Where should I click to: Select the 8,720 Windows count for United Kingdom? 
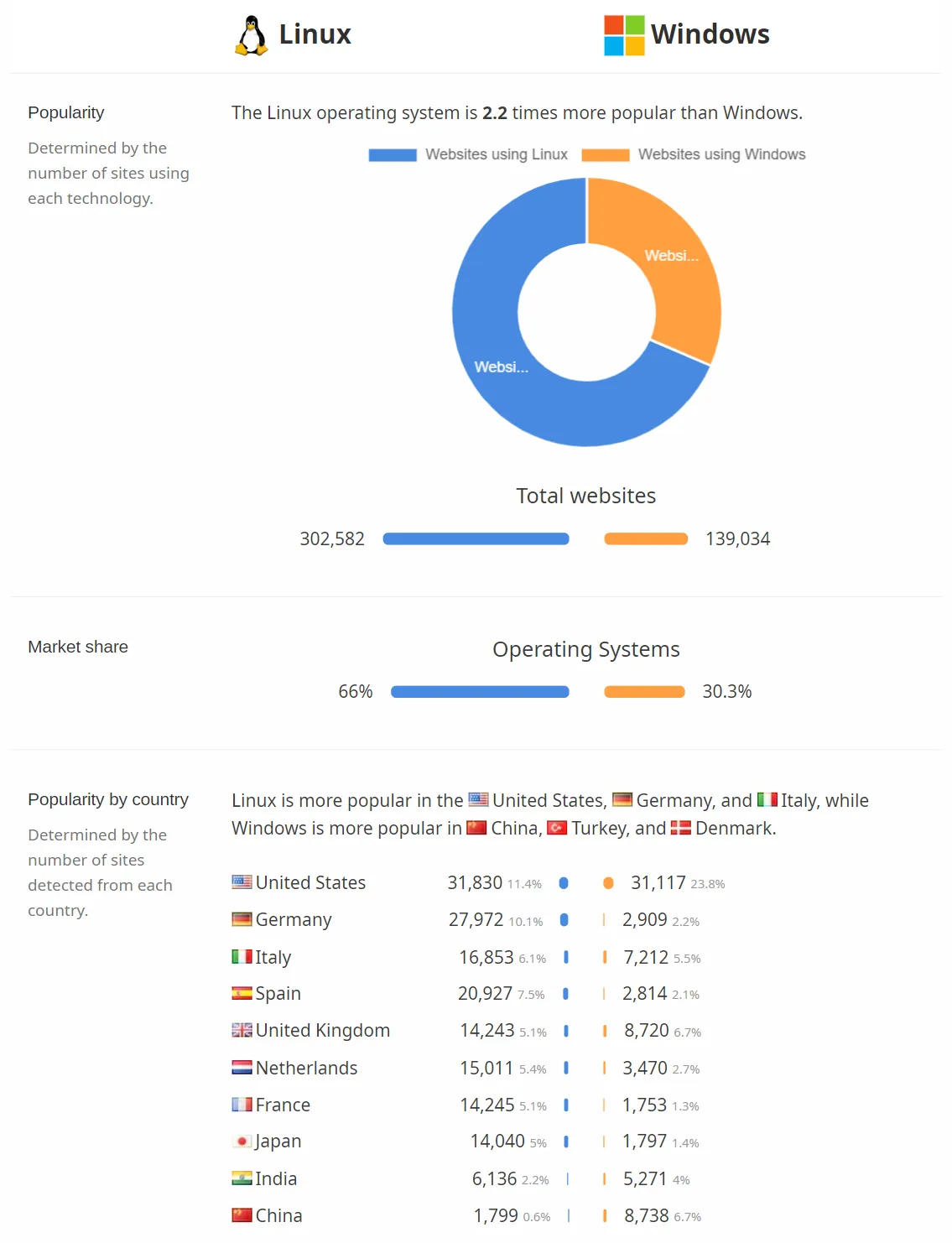point(647,1031)
